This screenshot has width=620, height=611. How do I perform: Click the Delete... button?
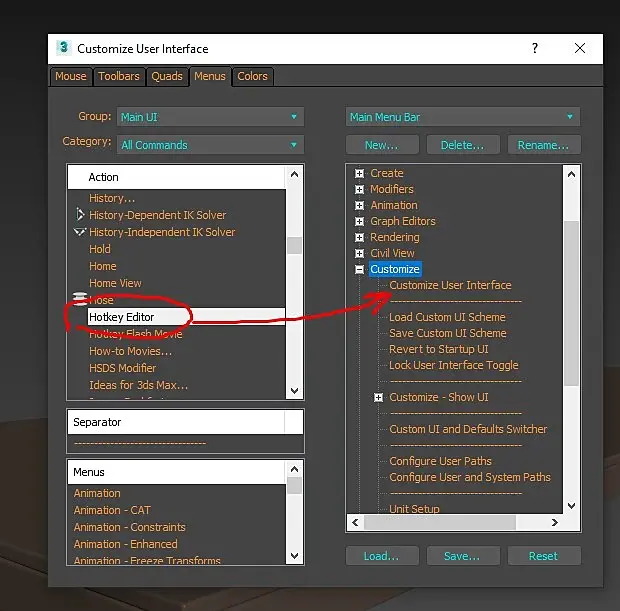[463, 145]
